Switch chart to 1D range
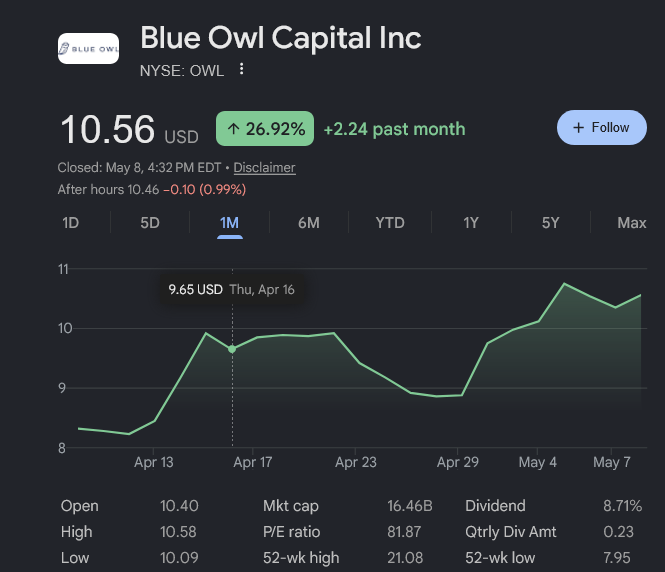The height and width of the screenshot is (572, 665). pyautogui.click(x=70, y=223)
